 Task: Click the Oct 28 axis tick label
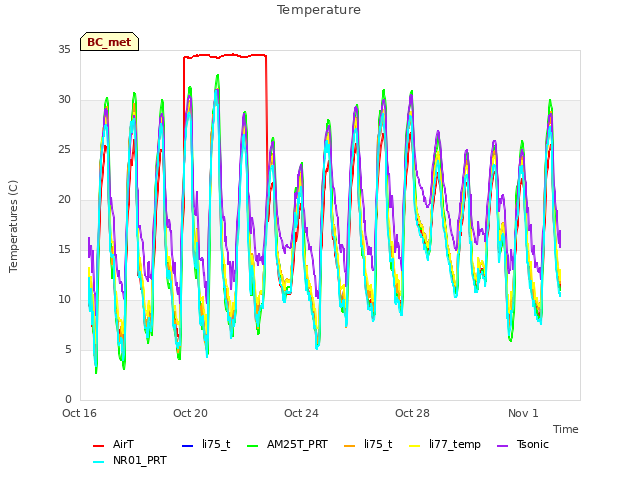coord(412,413)
